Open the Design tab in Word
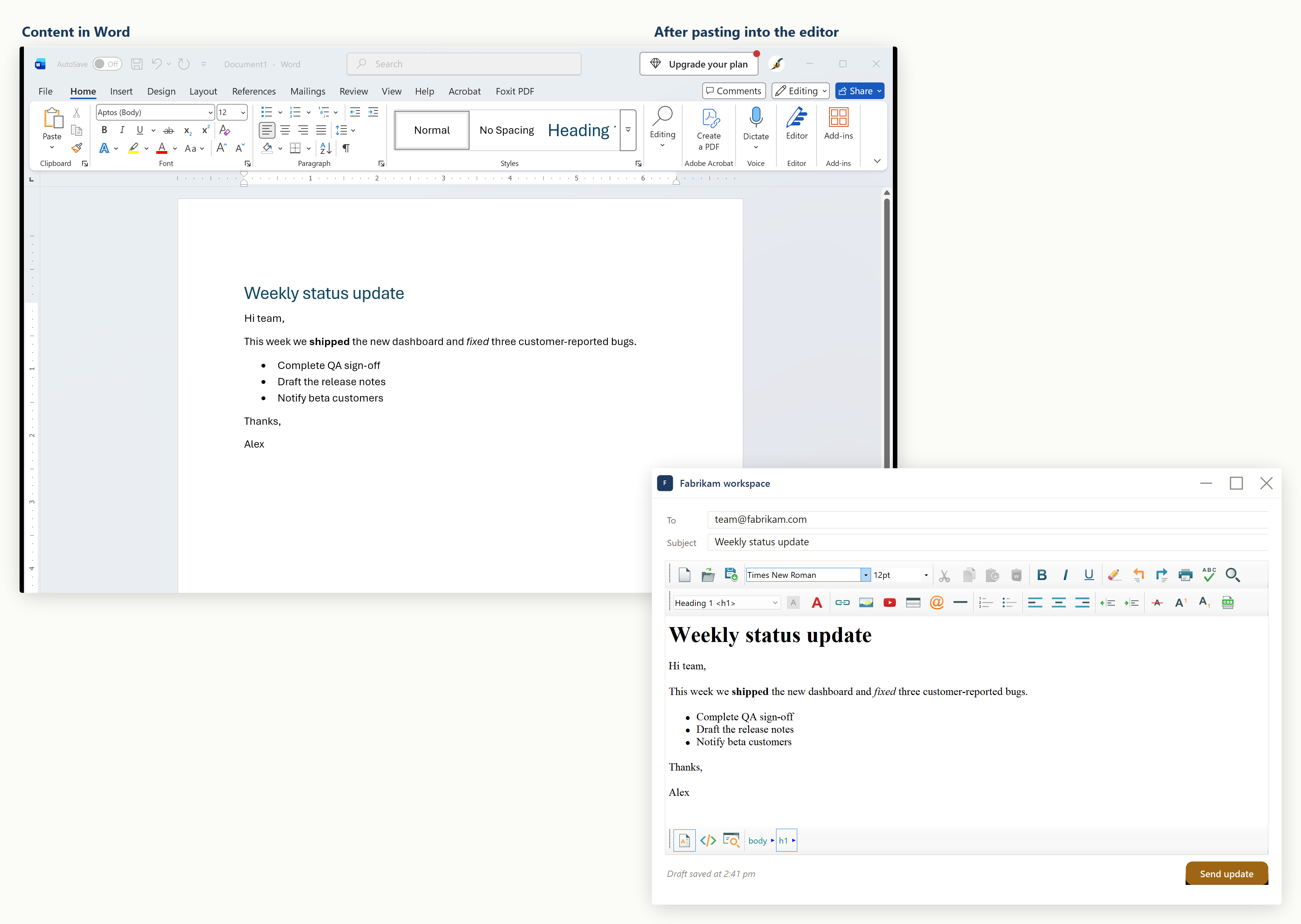This screenshot has width=1301, height=924. pos(161,91)
